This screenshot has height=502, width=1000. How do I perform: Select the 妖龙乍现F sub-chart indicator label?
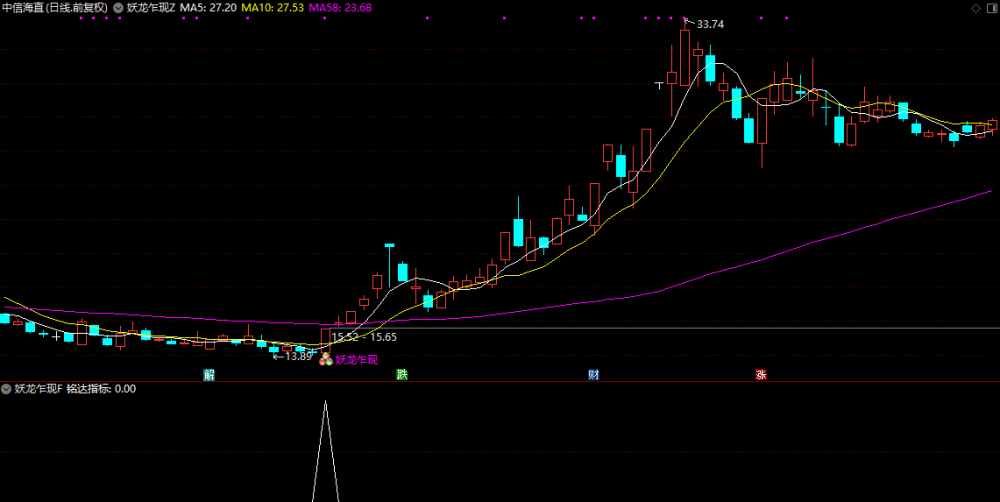(x=38, y=388)
